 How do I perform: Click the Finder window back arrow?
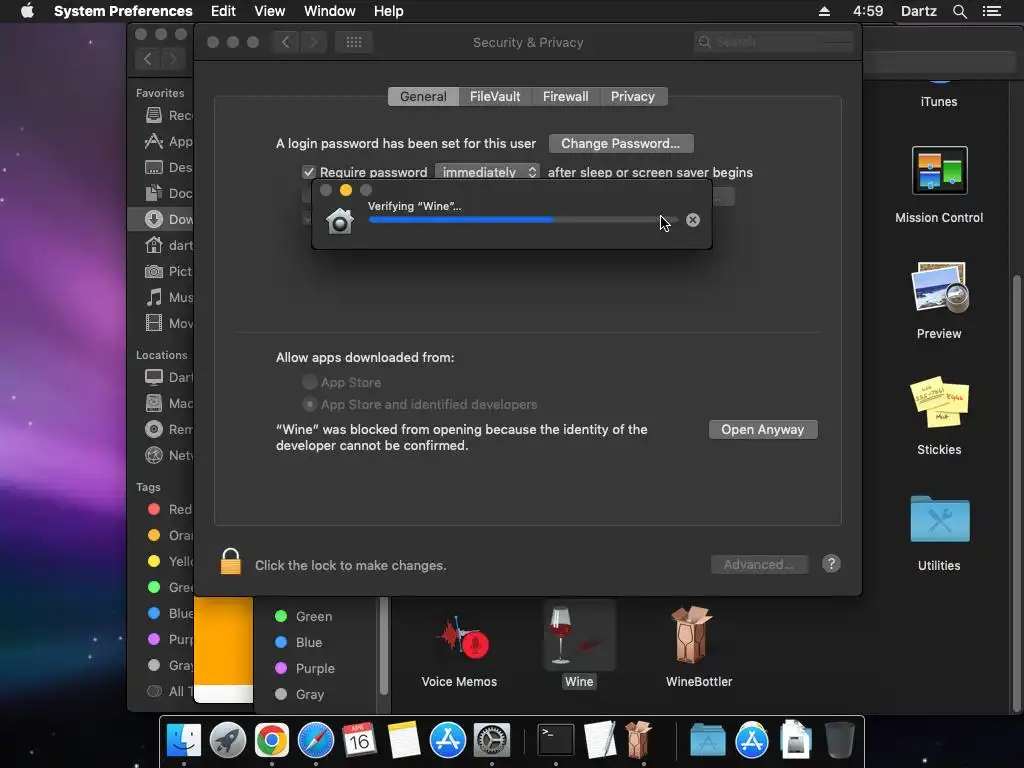148,59
